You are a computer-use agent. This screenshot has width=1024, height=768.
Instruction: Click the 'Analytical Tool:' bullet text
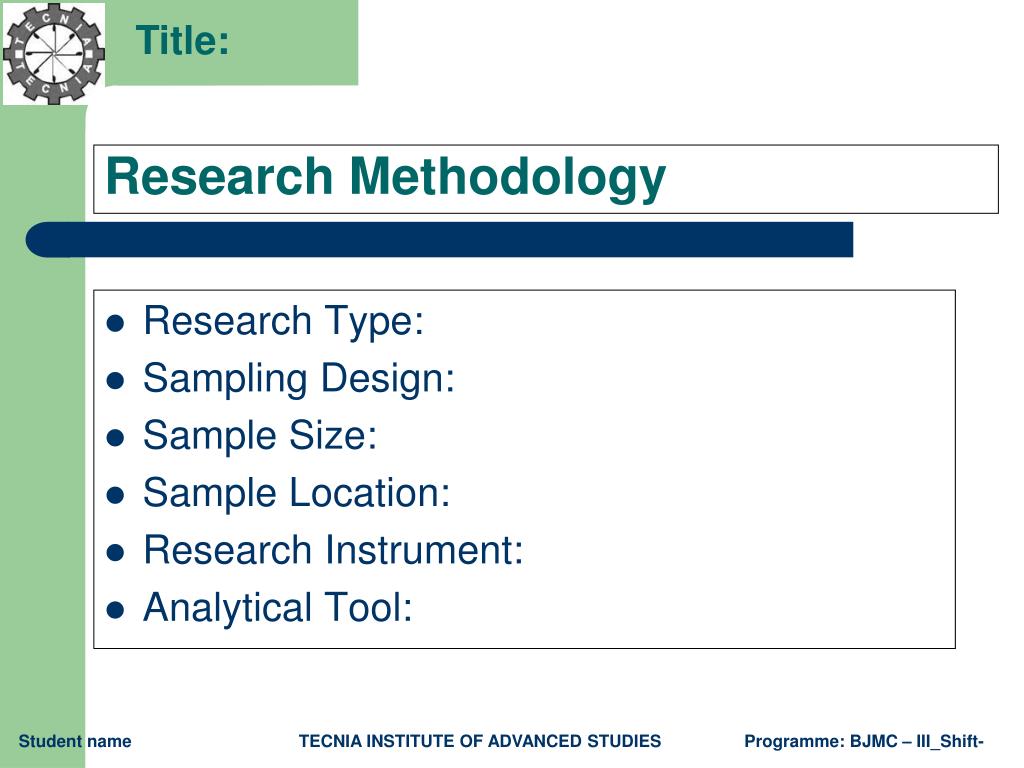point(278,608)
